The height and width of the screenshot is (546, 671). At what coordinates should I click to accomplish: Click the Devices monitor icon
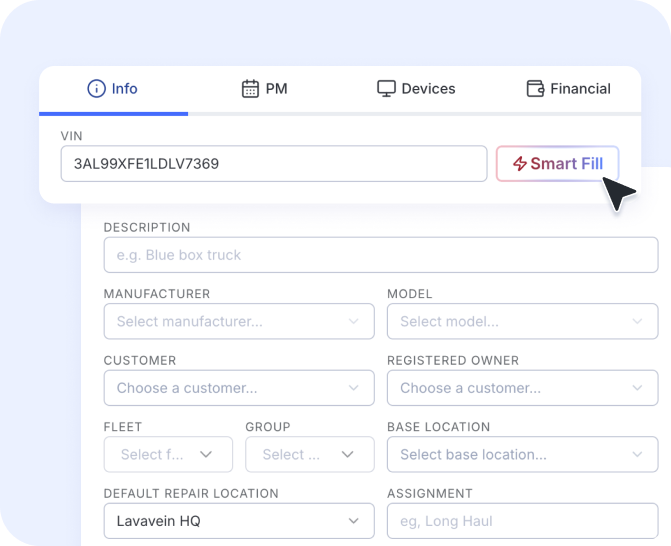[x=386, y=89]
